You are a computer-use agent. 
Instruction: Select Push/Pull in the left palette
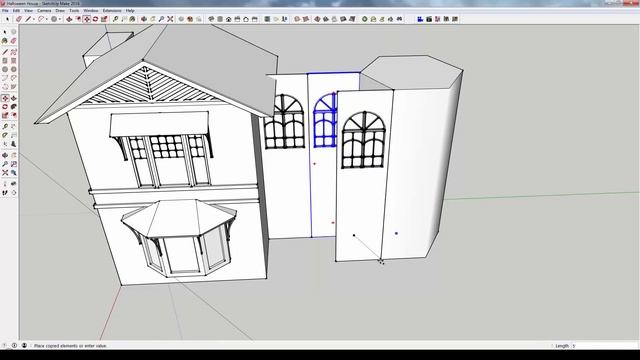pos(13,98)
